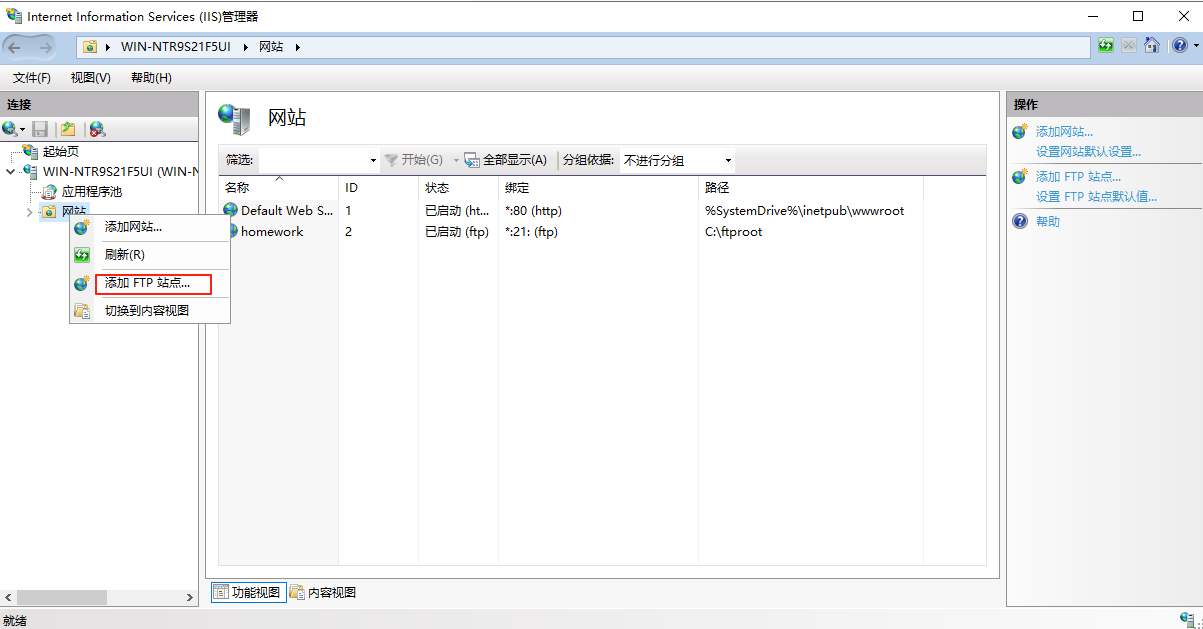Click the 筛选 filter input field
The image size is (1203, 629).
(313, 160)
